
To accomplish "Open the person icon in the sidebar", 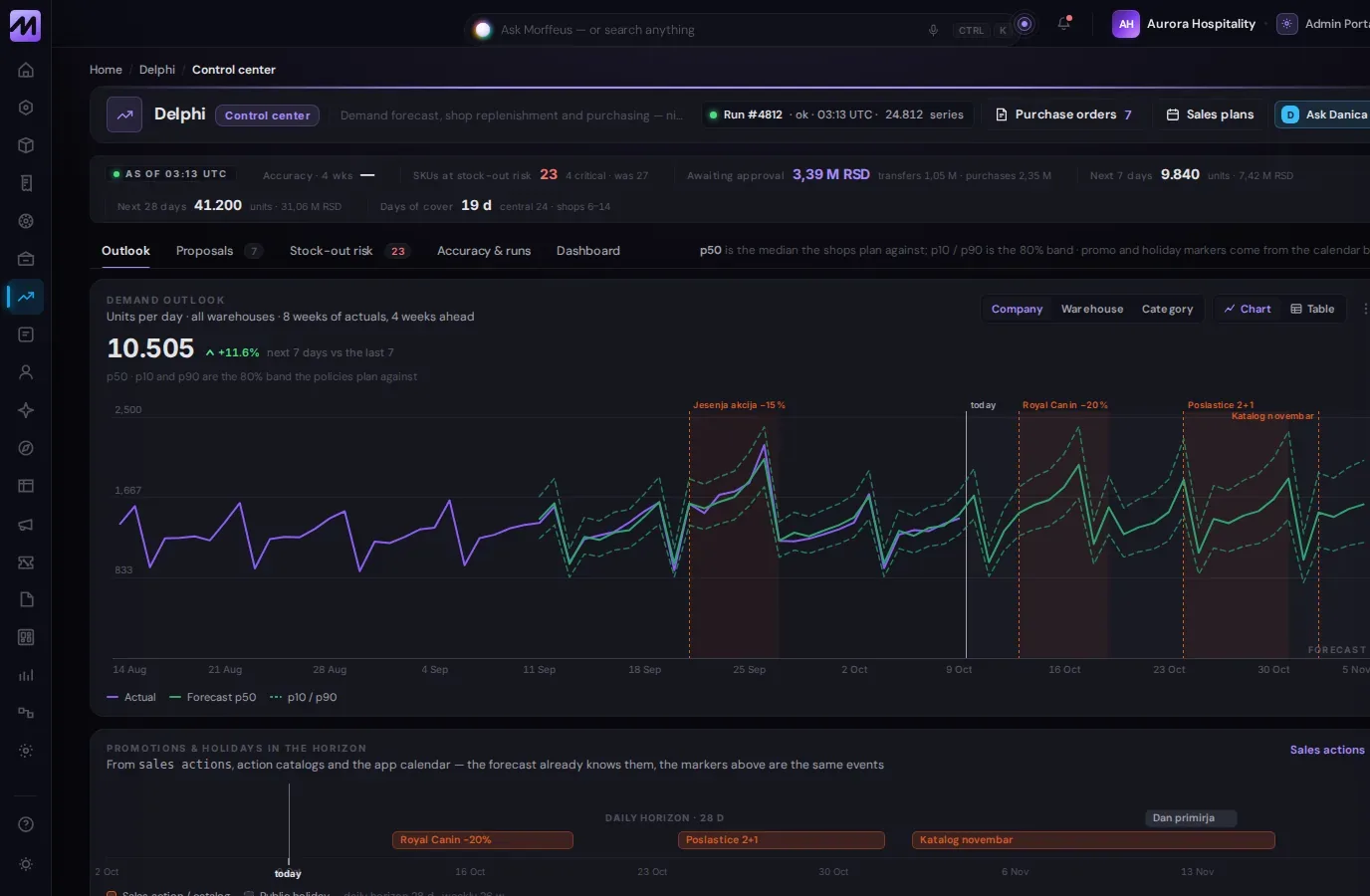I will pos(26,372).
